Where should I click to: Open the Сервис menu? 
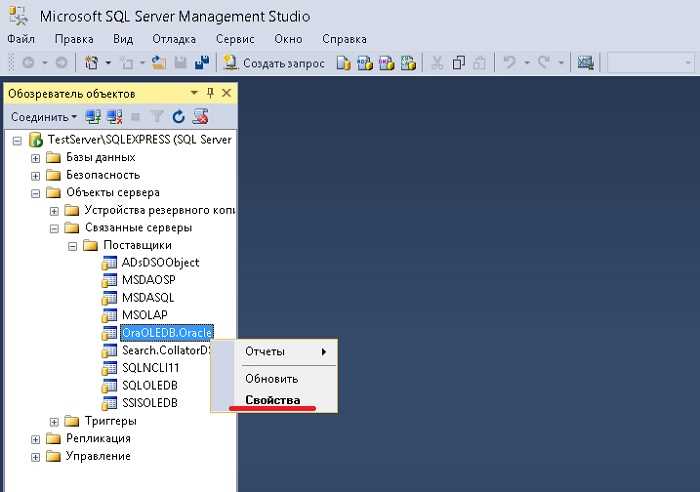coord(235,39)
